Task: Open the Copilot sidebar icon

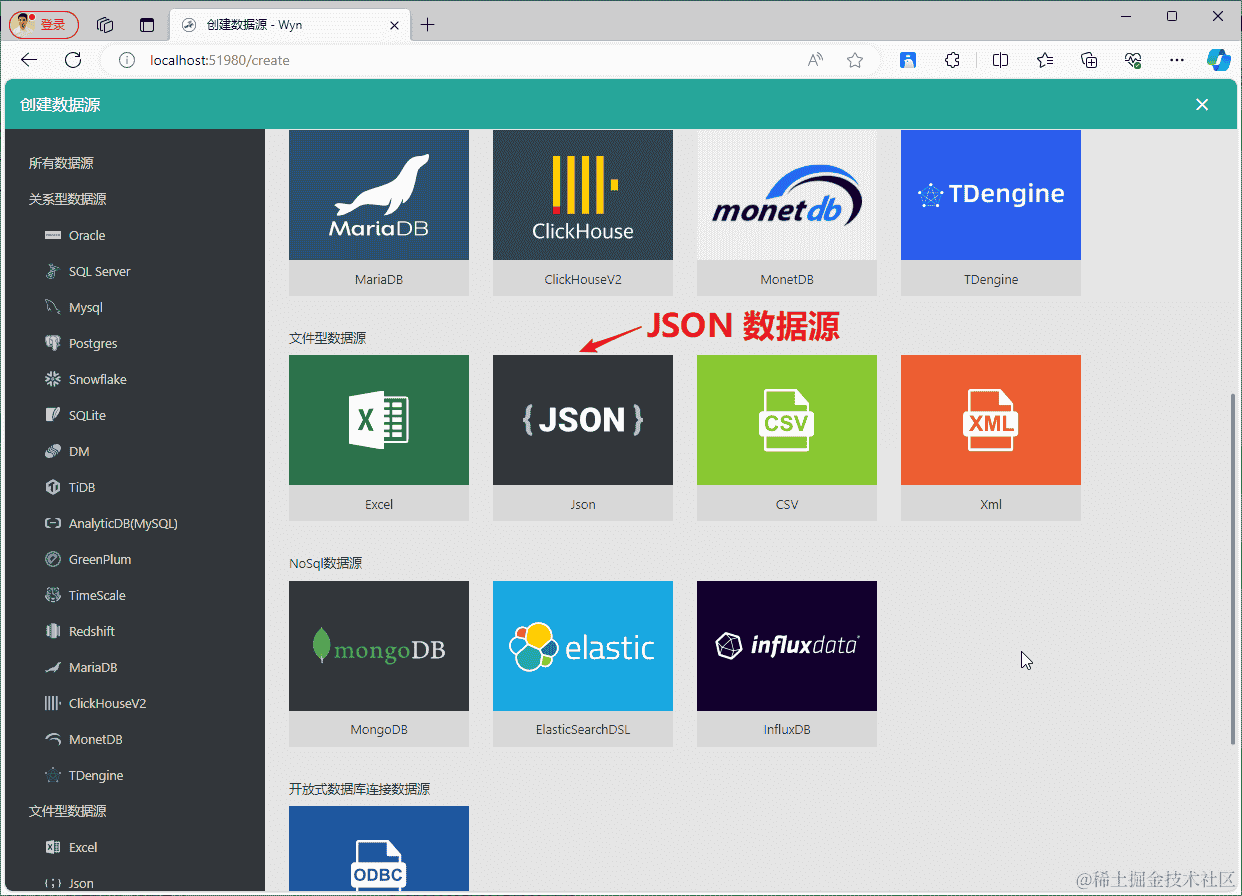Action: [1217, 60]
